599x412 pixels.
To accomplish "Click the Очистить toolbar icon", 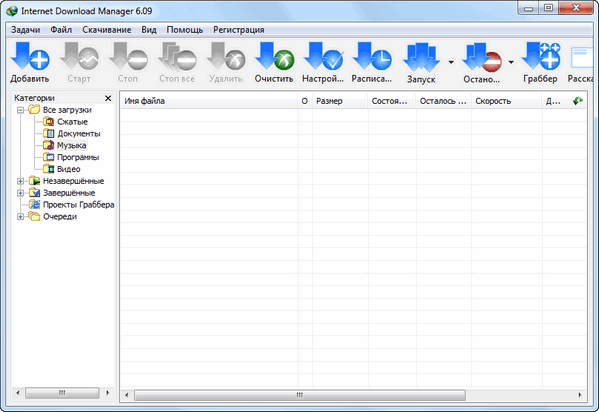I will [x=274, y=57].
